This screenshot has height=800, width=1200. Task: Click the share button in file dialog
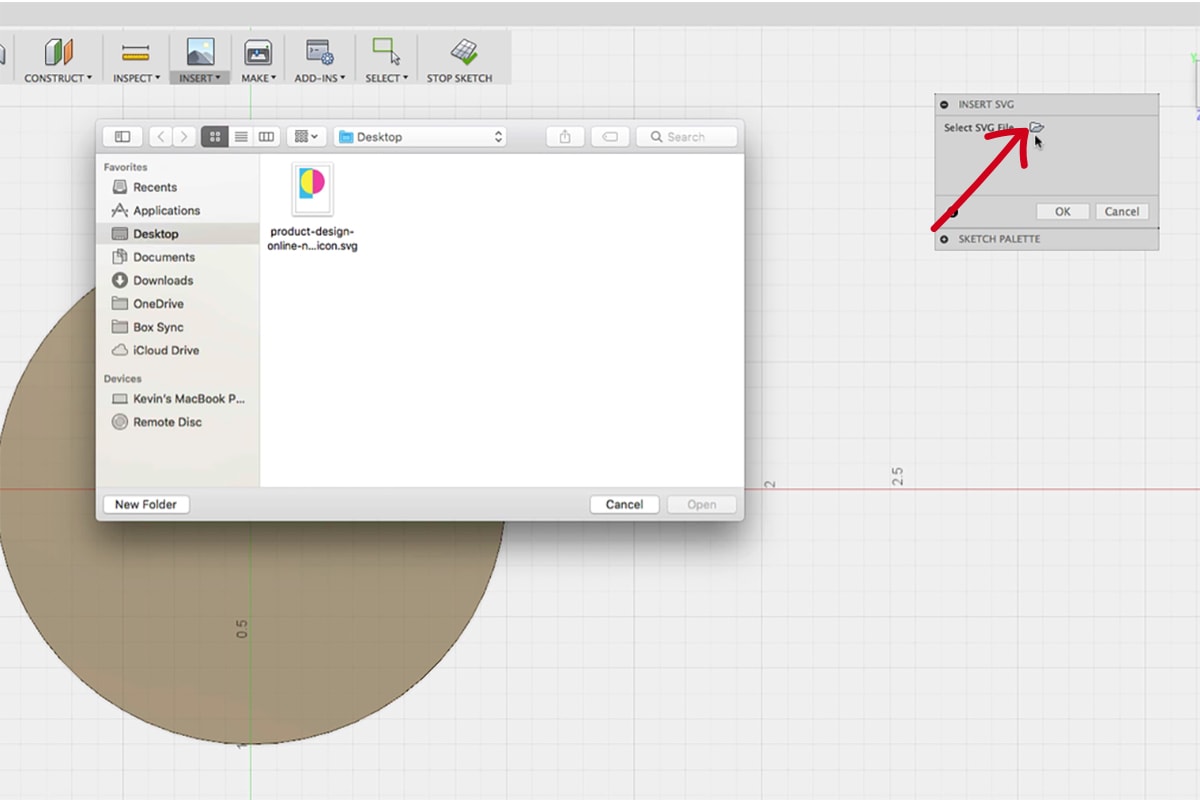coord(565,137)
